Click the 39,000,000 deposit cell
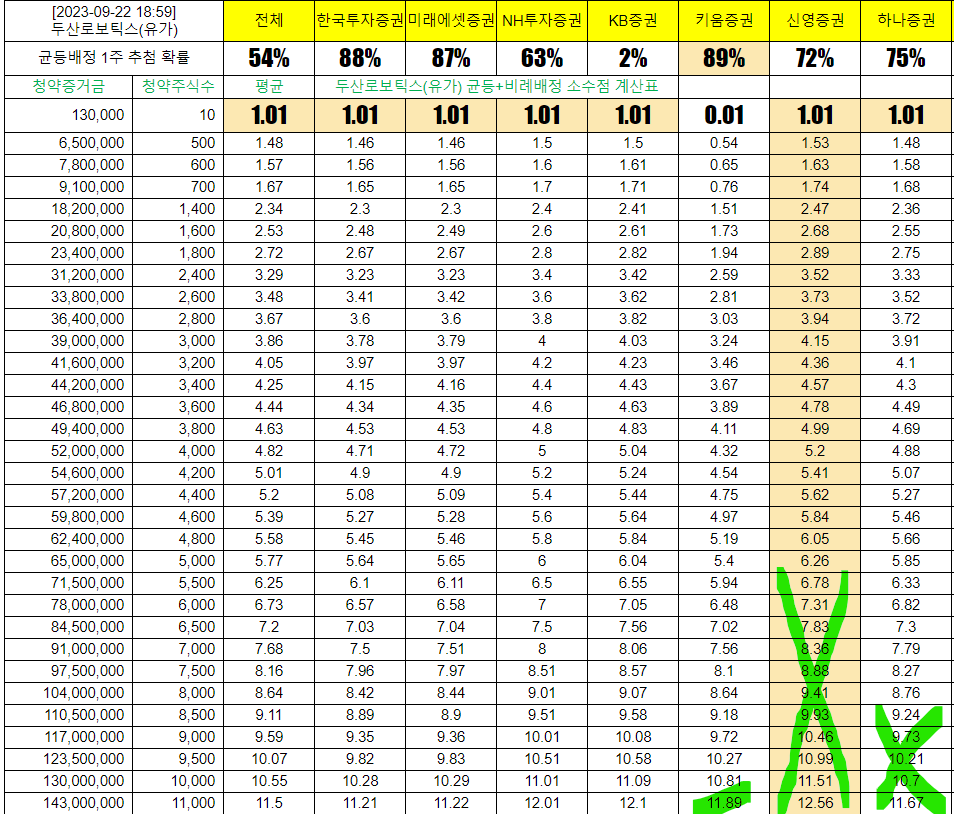Screen dimensions: 954x821 pyautogui.click(x=68, y=341)
